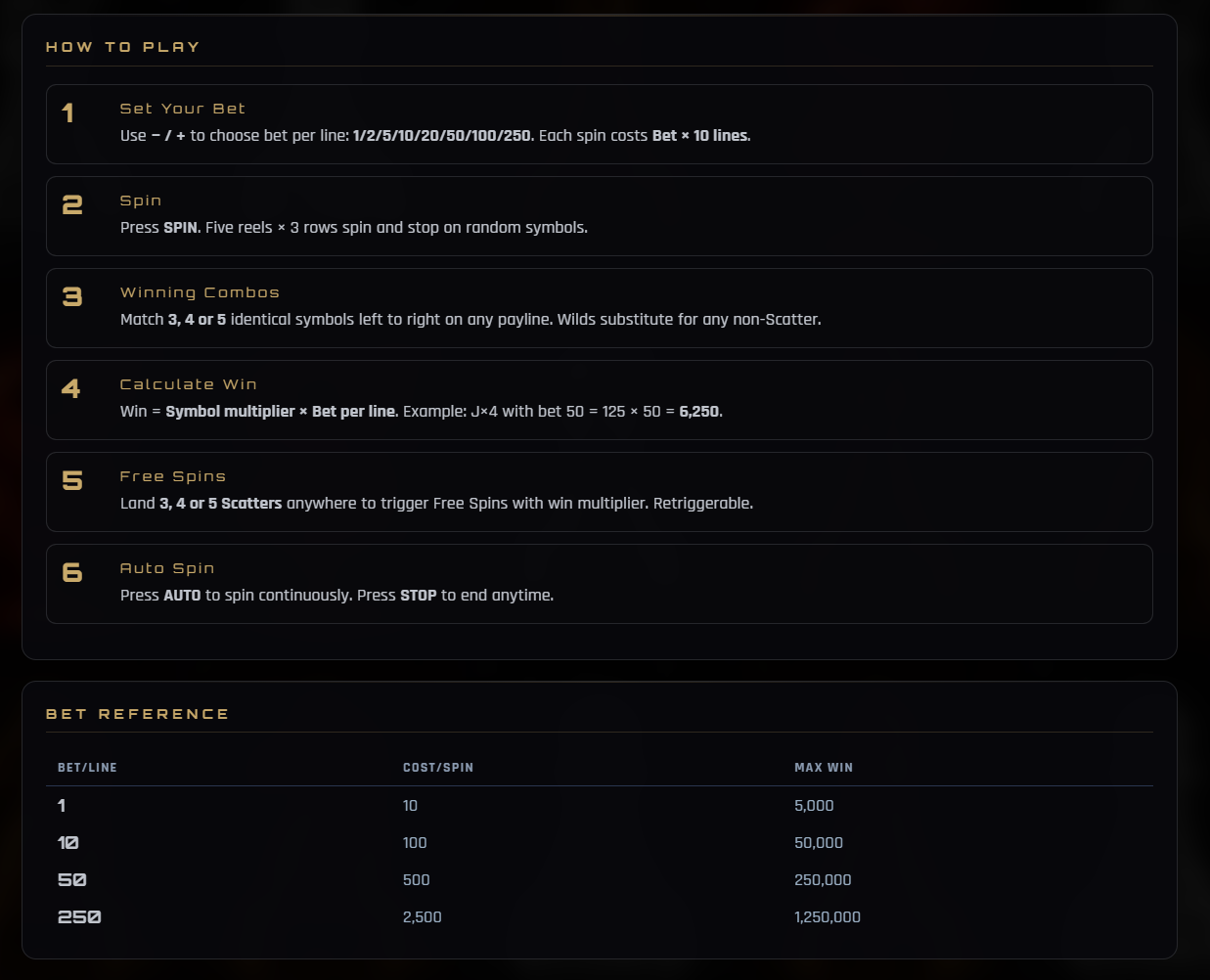Click the 500 cost per spin cell
Image resolution: width=1210 pixels, height=980 pixels.
pyautogui.click(x=417, y=880)
